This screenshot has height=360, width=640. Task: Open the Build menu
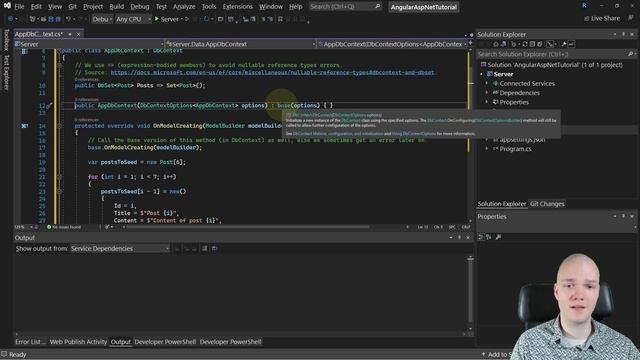pyautogui.click(x=116, y=7)
